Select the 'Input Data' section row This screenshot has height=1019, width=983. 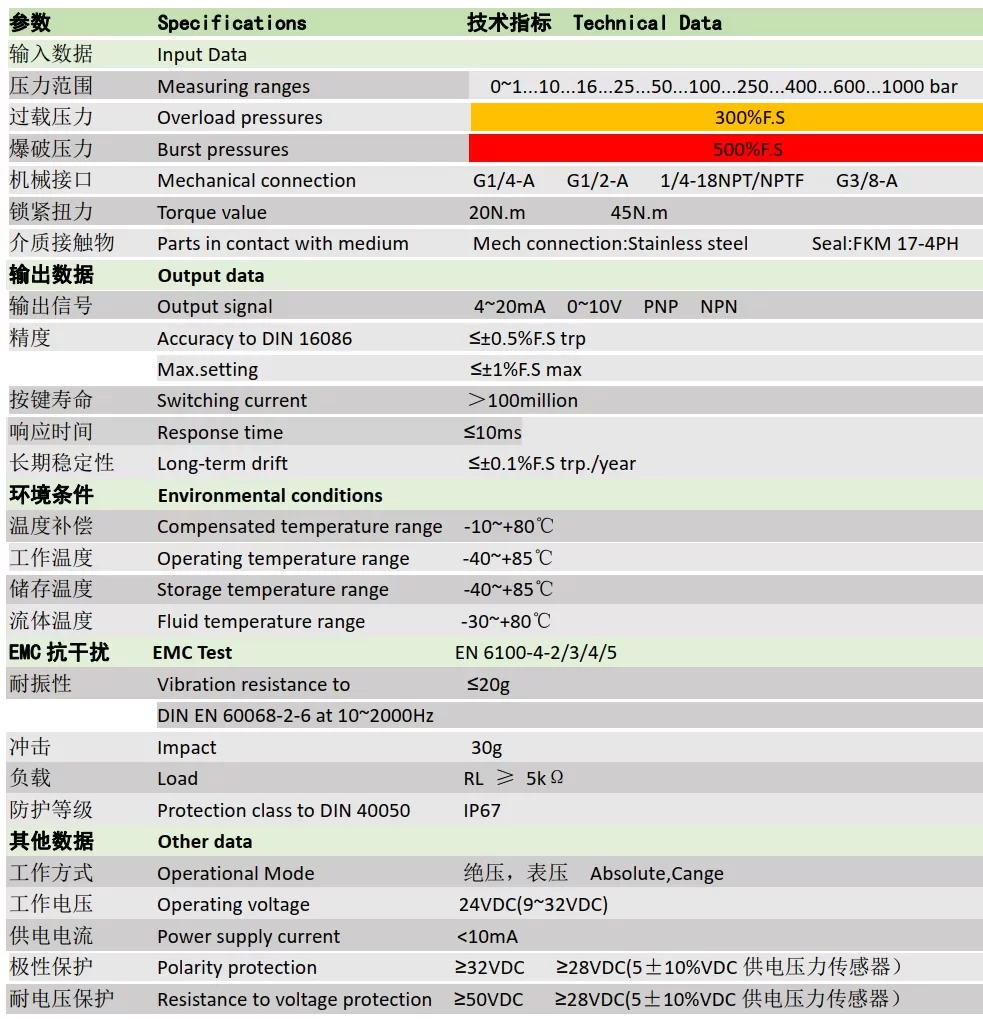[x=495, y=55]
